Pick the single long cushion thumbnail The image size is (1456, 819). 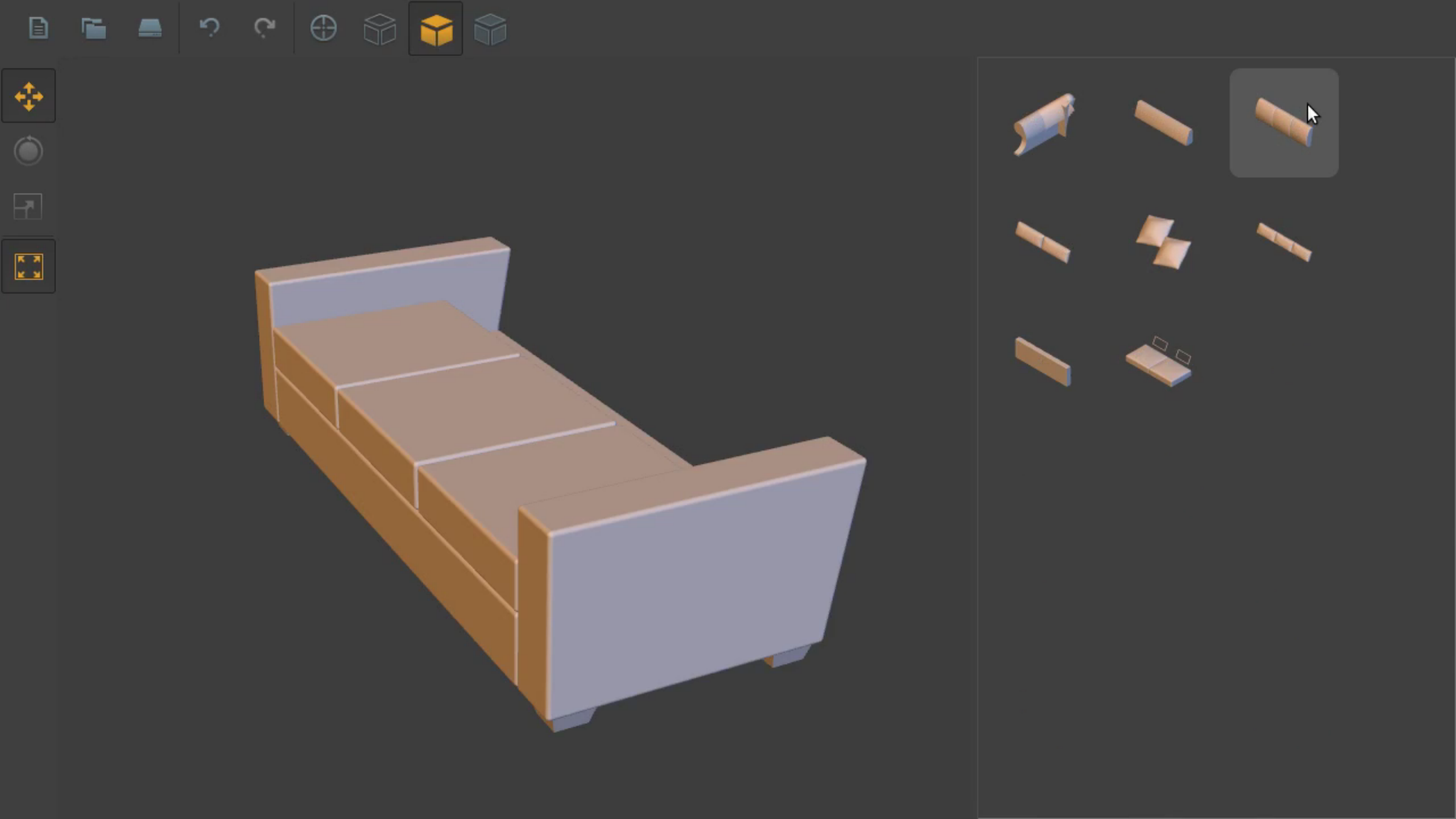(x=1163, y=122)
